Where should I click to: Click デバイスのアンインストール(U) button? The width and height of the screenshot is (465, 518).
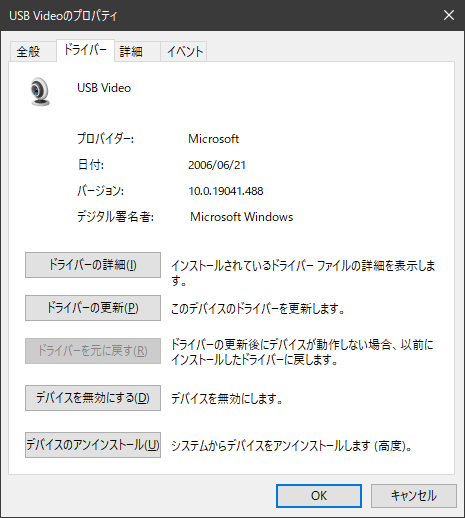click(93, 445)
